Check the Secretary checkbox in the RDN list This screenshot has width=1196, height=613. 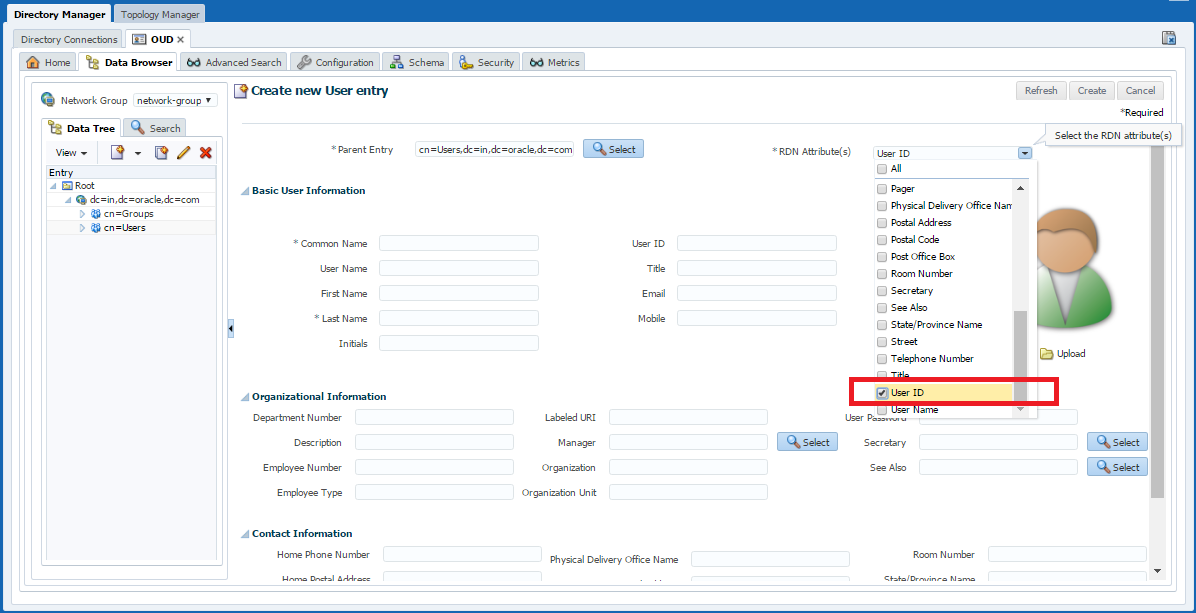(x=882, y=290)
